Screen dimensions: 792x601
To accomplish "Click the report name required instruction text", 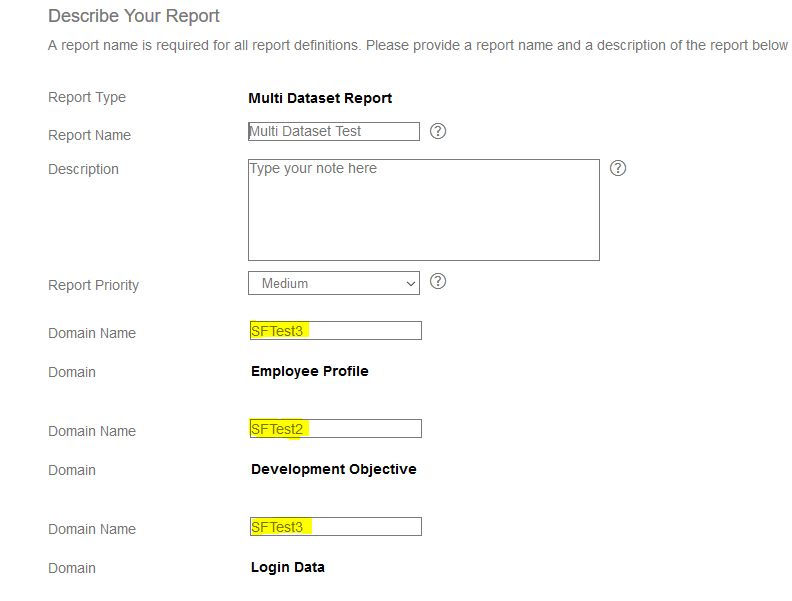I will point(418,45).
